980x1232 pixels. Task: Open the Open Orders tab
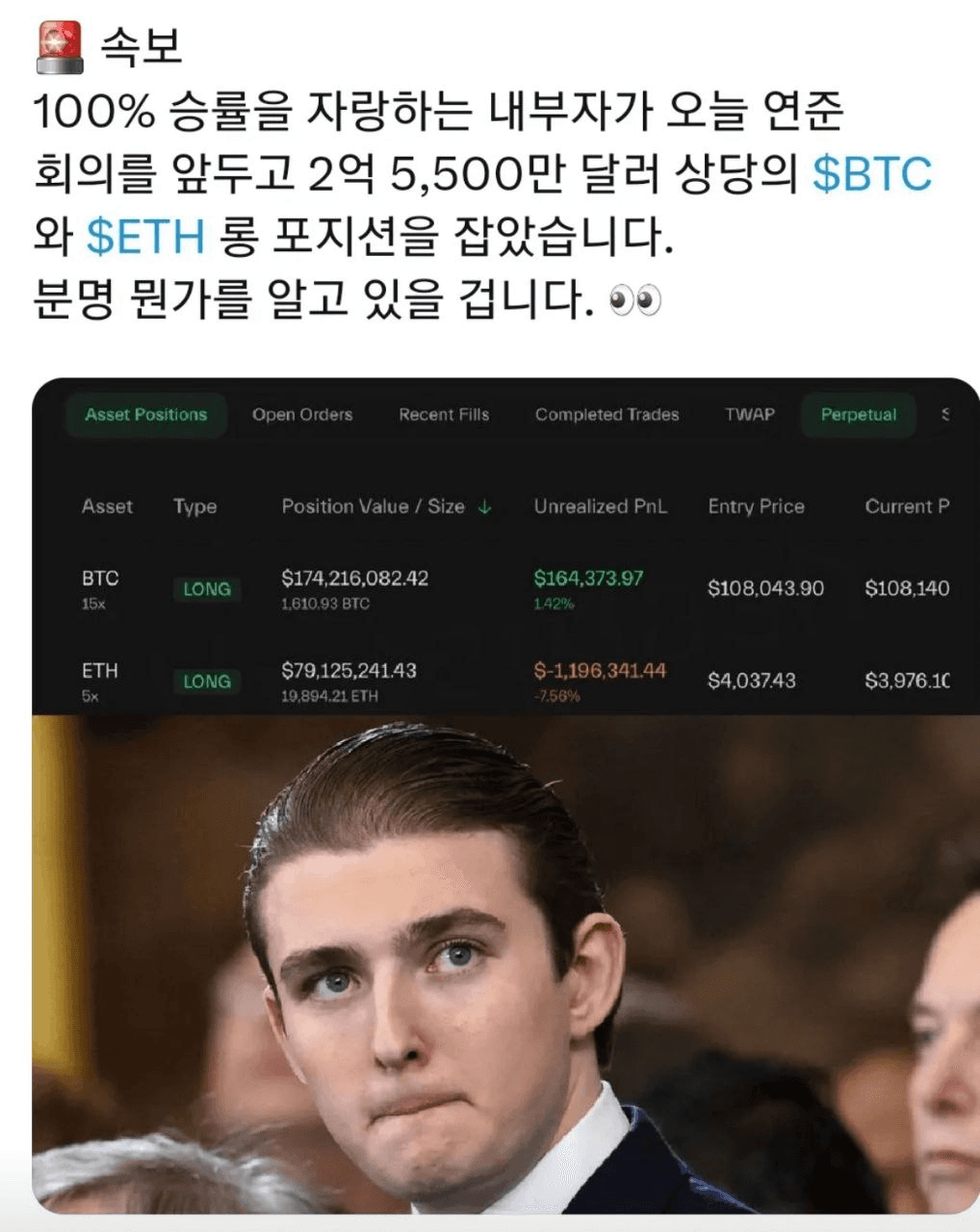[x=302, y=415]
